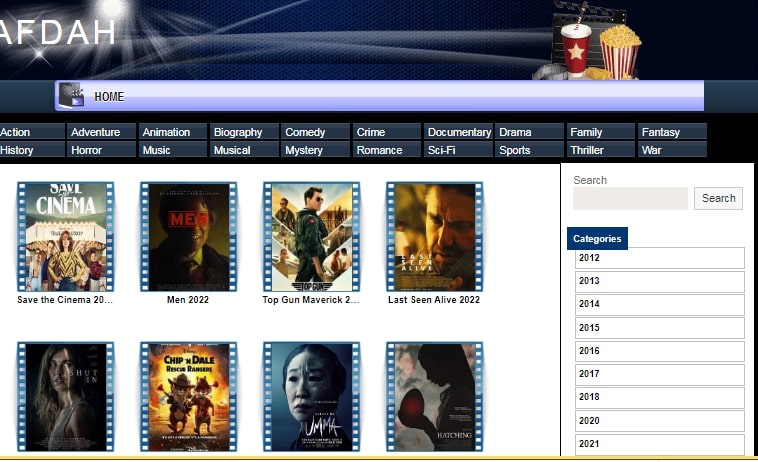The image size is (758, 462).
Task: Open the Horror genre
Action: pos(102,150)
